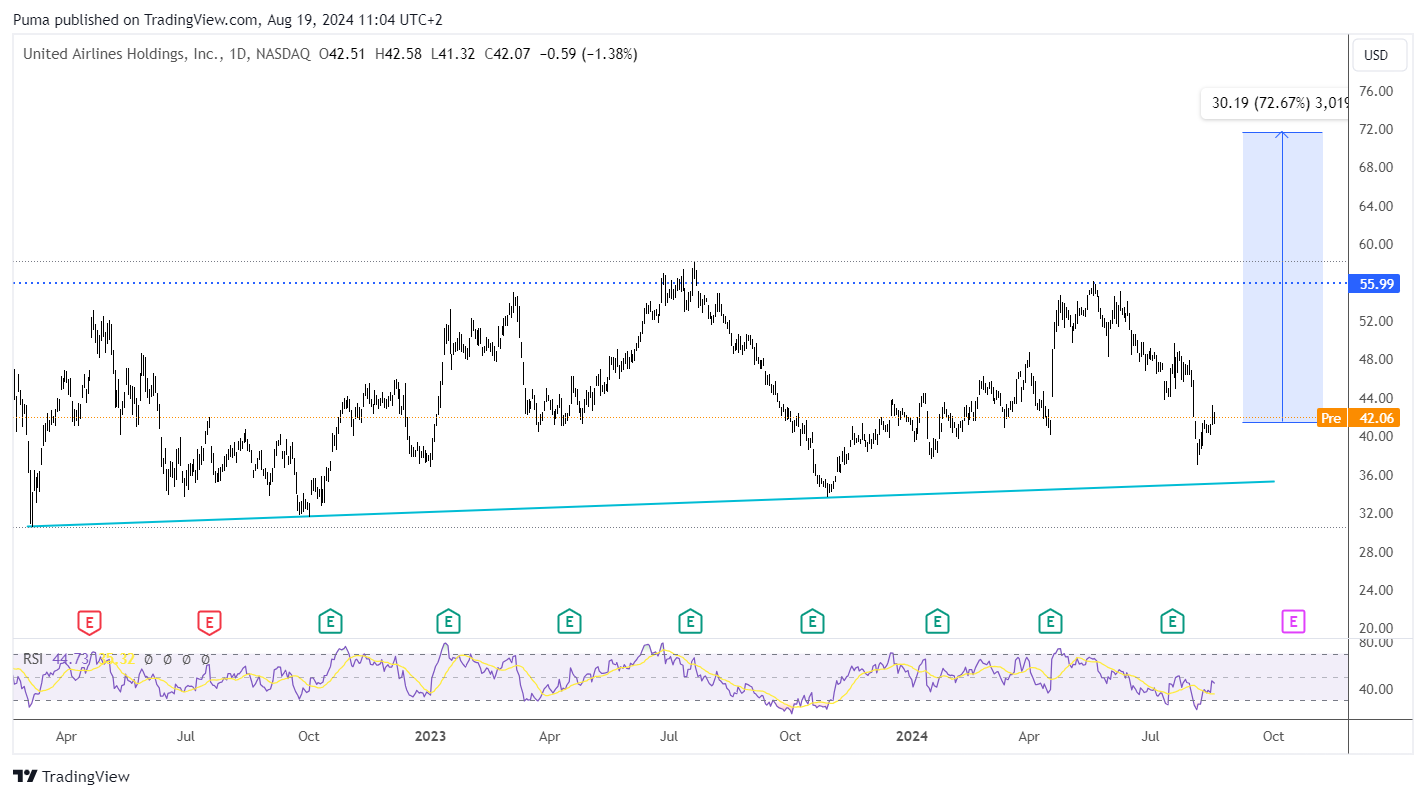Click the 48.00 price axis label

(x=1376, y=359)
